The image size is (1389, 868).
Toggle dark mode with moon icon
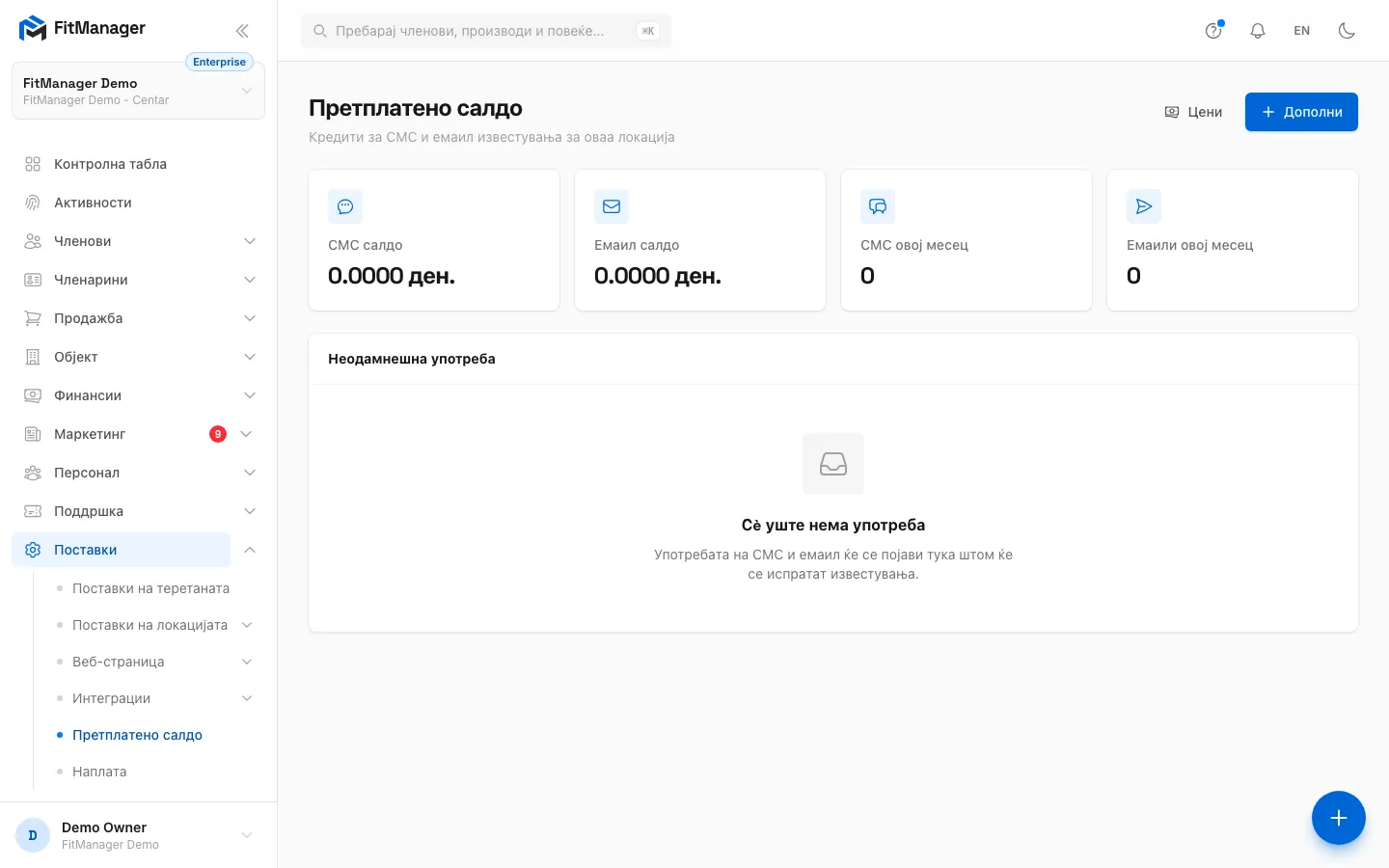point(1348,31)
